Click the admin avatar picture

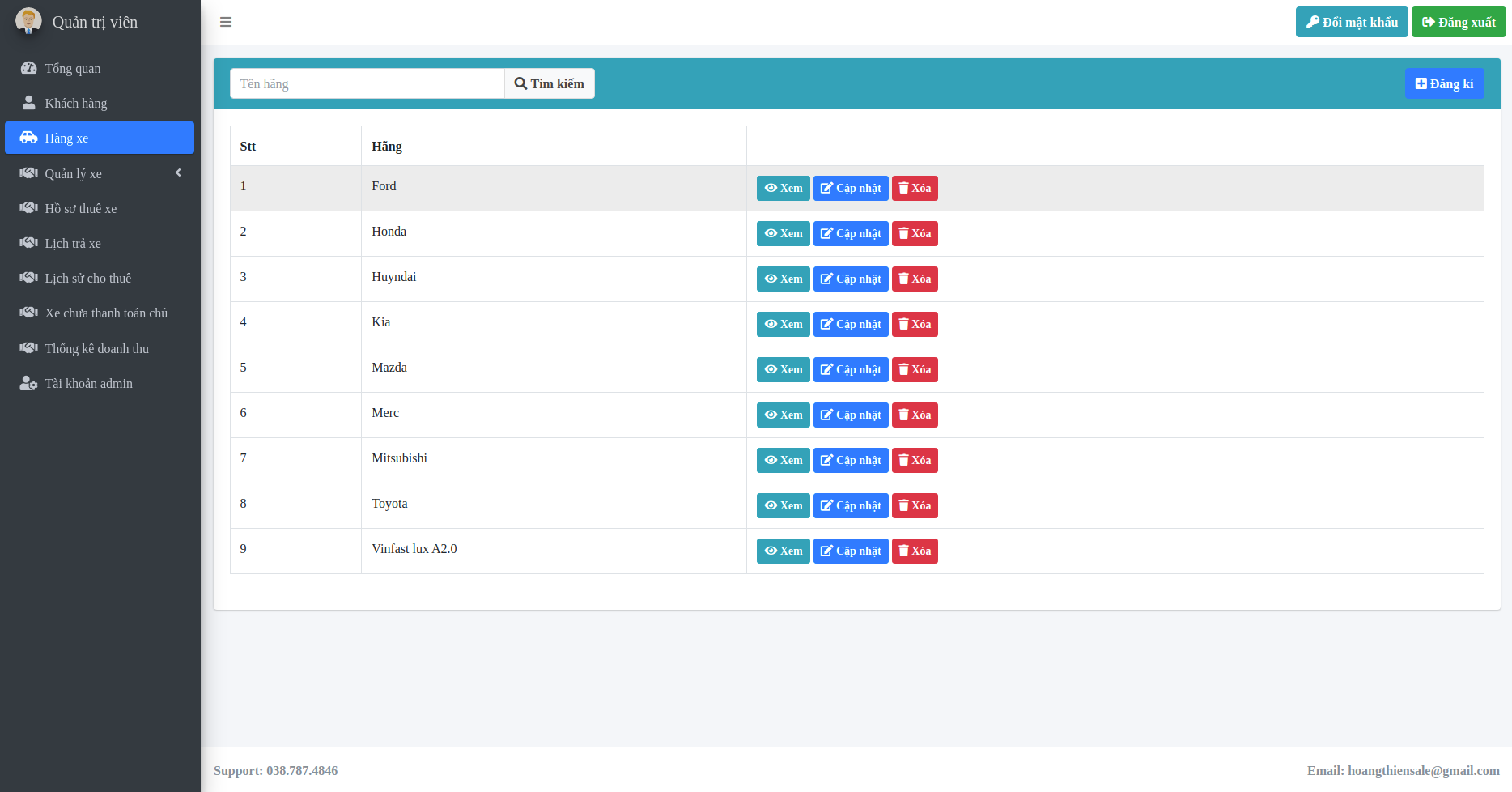(x=28, y=21)
